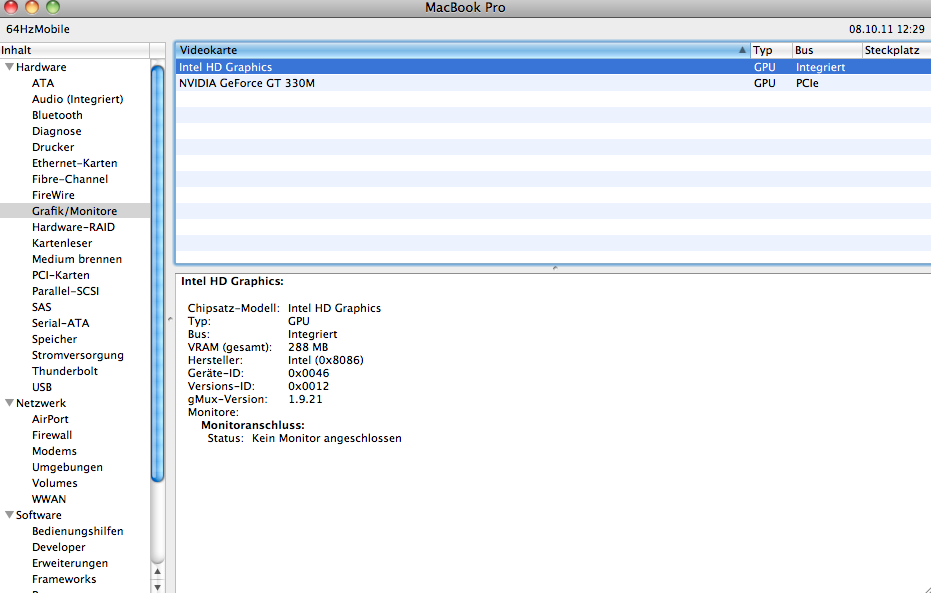Open Hardware-RAID entry
The width and height of the screenshot is (931, 593).
point(73,227)
